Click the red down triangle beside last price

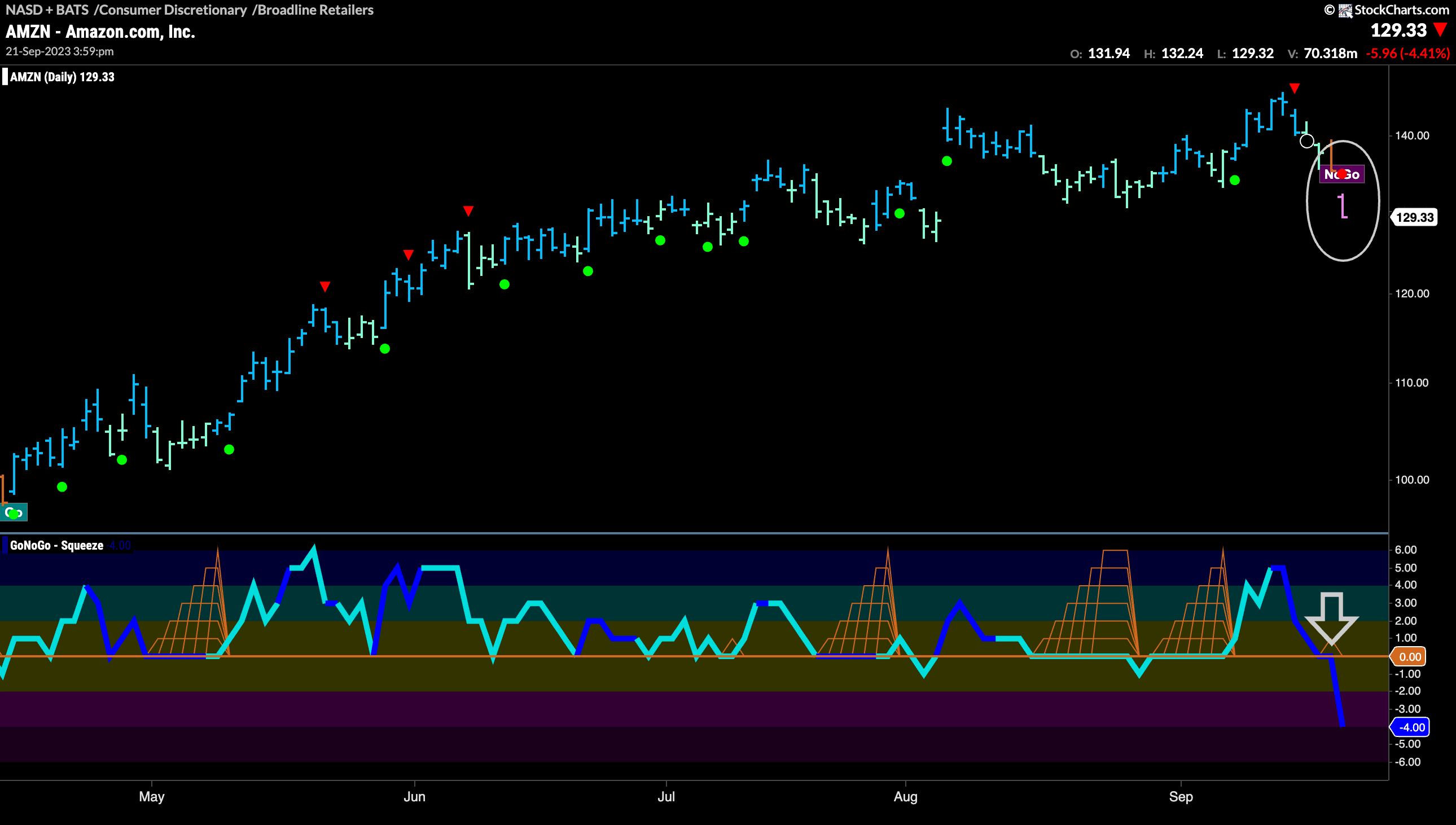tap(1440, 29)
